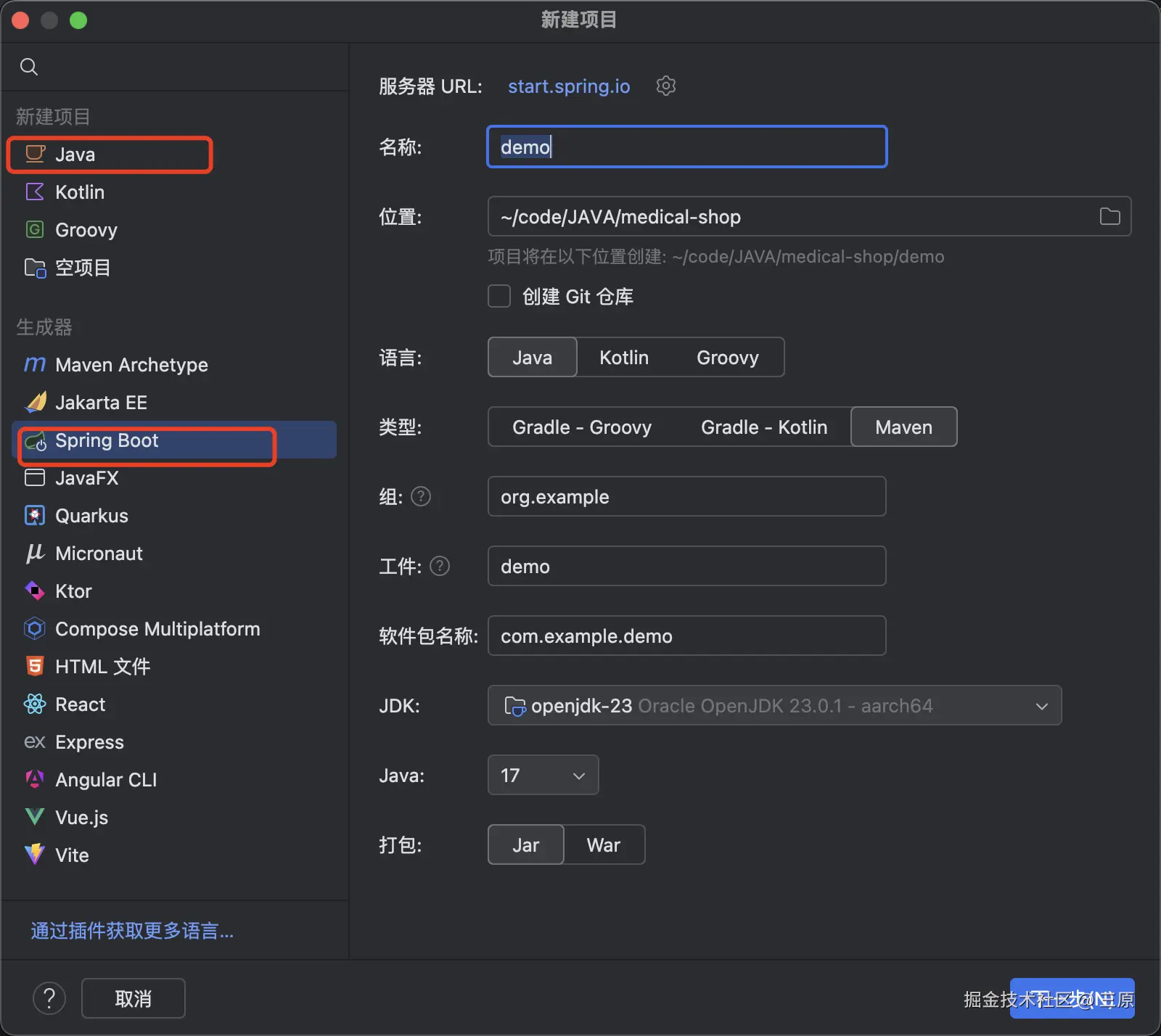This screenshot has width=1161, height=1036.
Task: Click the 软件包名称 field com.example.demo
Action: (687, 636)
